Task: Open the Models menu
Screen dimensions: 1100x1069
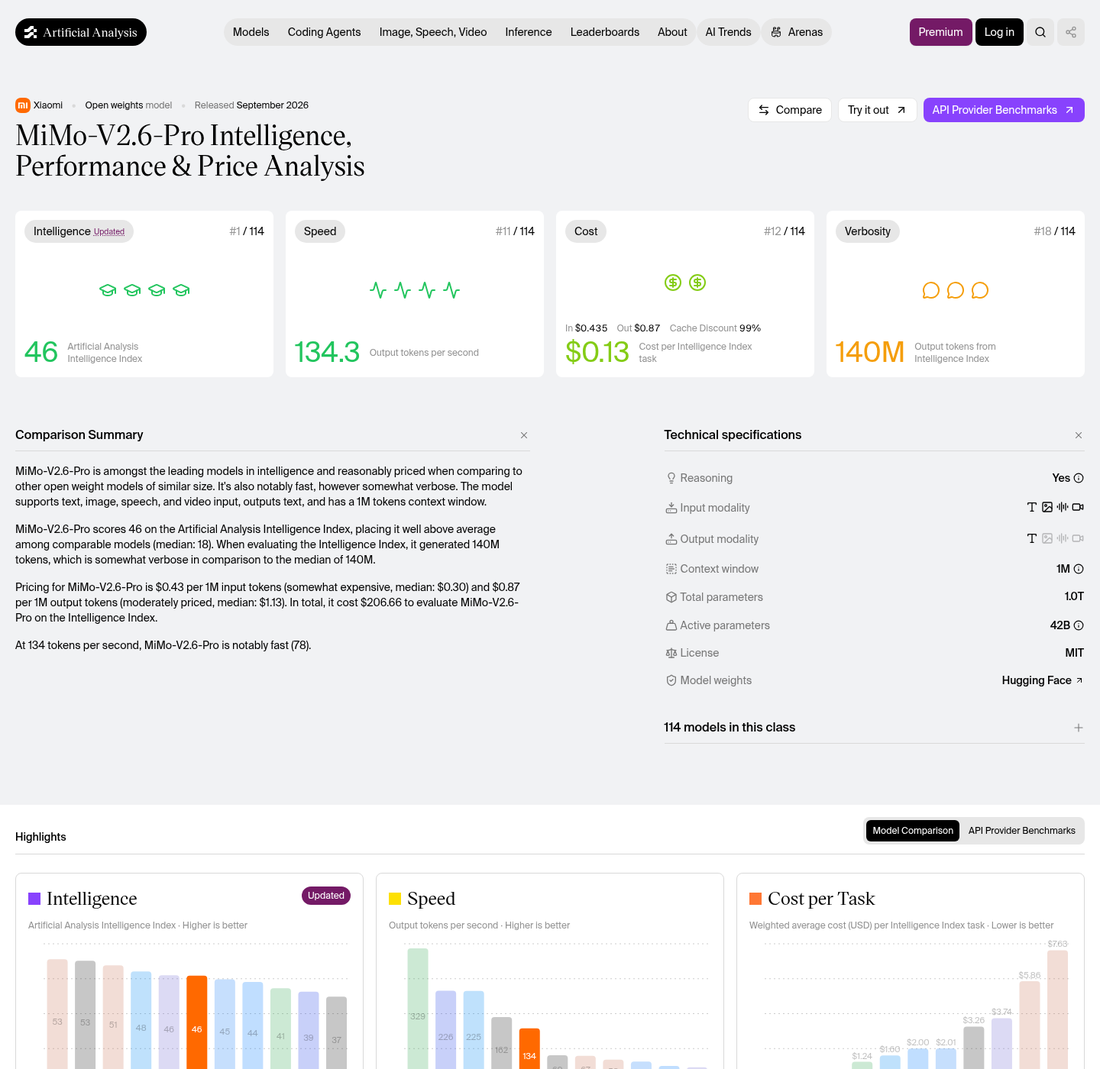Action: click(x=251, y=32)
